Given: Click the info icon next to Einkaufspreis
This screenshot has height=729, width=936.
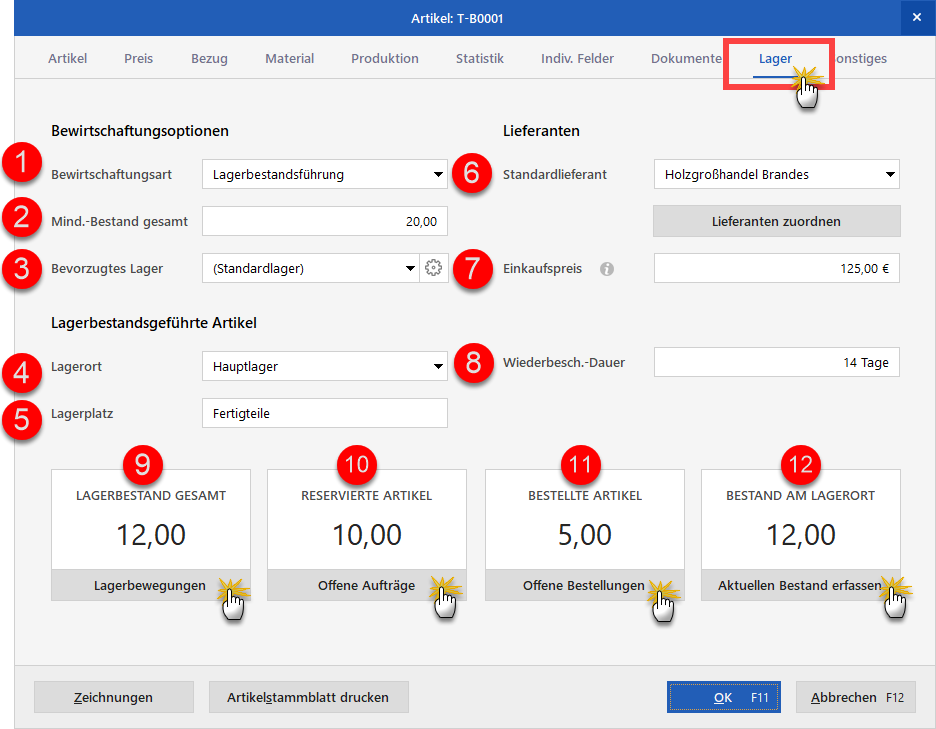Looking at the screenshot, I should pos(606,269).
